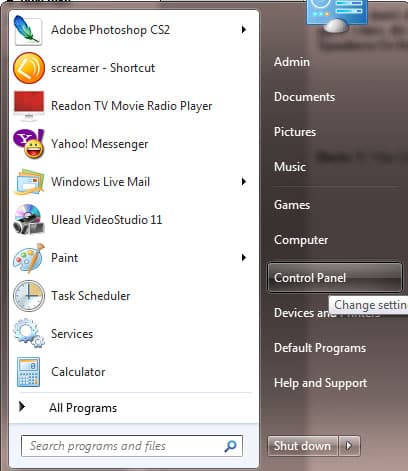Launch the Ulead VideoStudio 11 camera icon
408x471 pixels.
tap(29, 220)
